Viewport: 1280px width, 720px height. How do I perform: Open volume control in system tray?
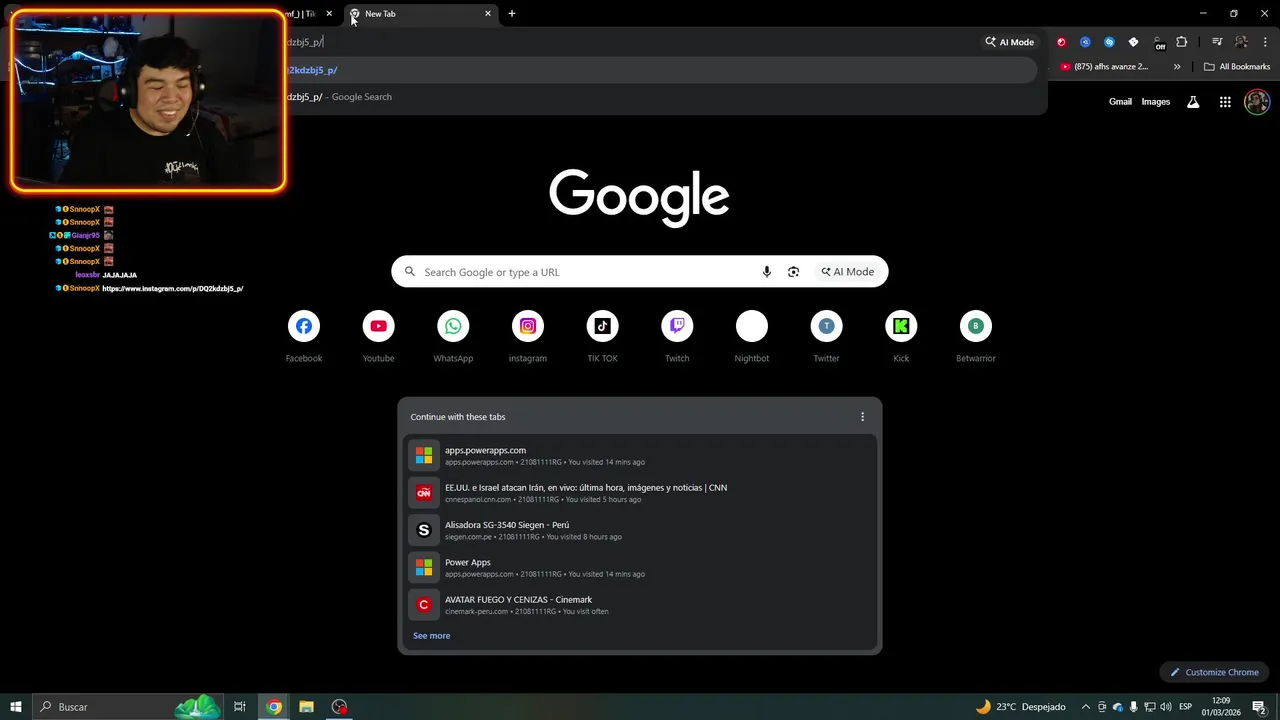pyautogui.click(x=1166, y=707)
